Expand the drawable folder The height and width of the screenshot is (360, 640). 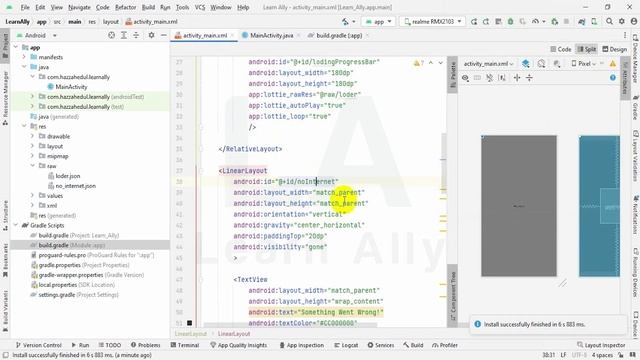(33, 136)
